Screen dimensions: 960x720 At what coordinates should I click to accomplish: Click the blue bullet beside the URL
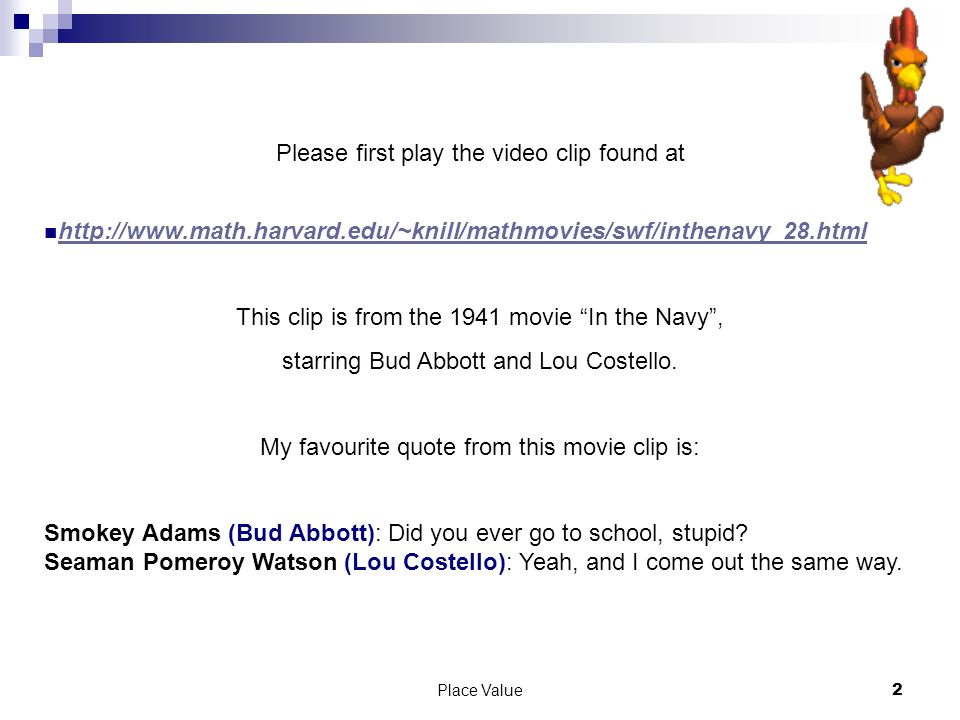pos(51,233)
